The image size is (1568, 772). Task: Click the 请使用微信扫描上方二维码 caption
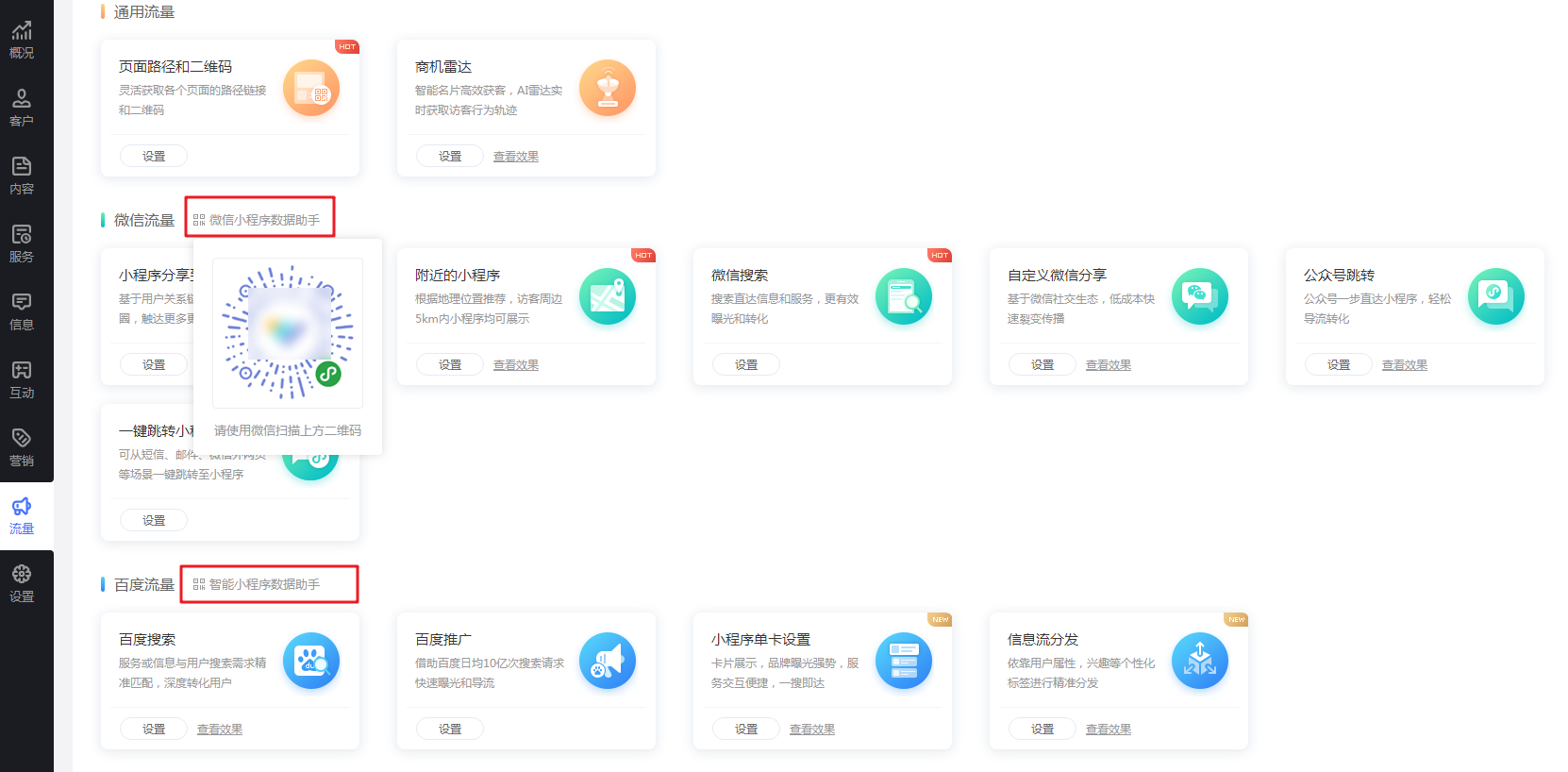click(288, 430)
